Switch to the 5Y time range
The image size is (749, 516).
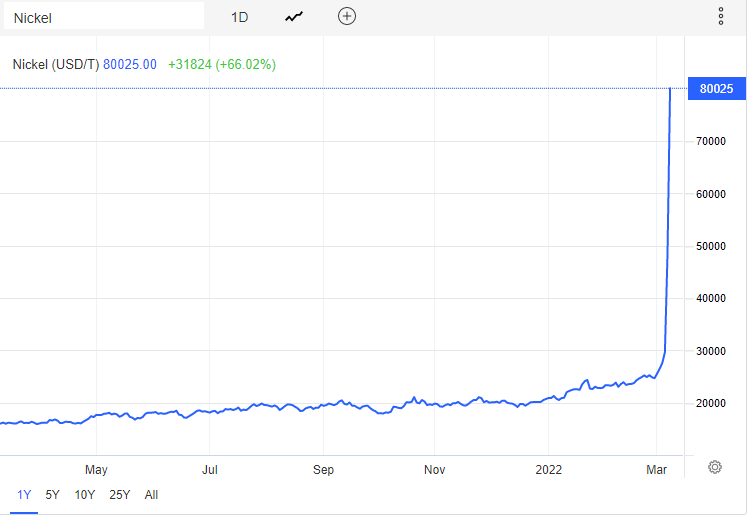point(53,494)
